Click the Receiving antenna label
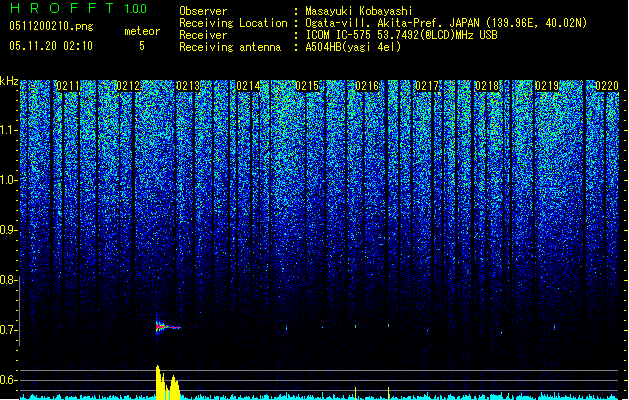Viewport: 629px width, 400px height. [x=230, y=47]
